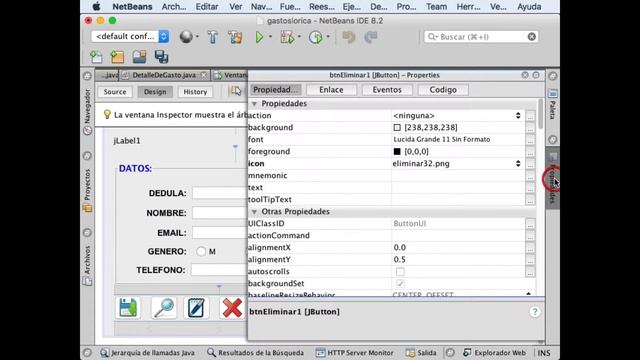Click Clean and Build project icon

click(x=236, y=37)
